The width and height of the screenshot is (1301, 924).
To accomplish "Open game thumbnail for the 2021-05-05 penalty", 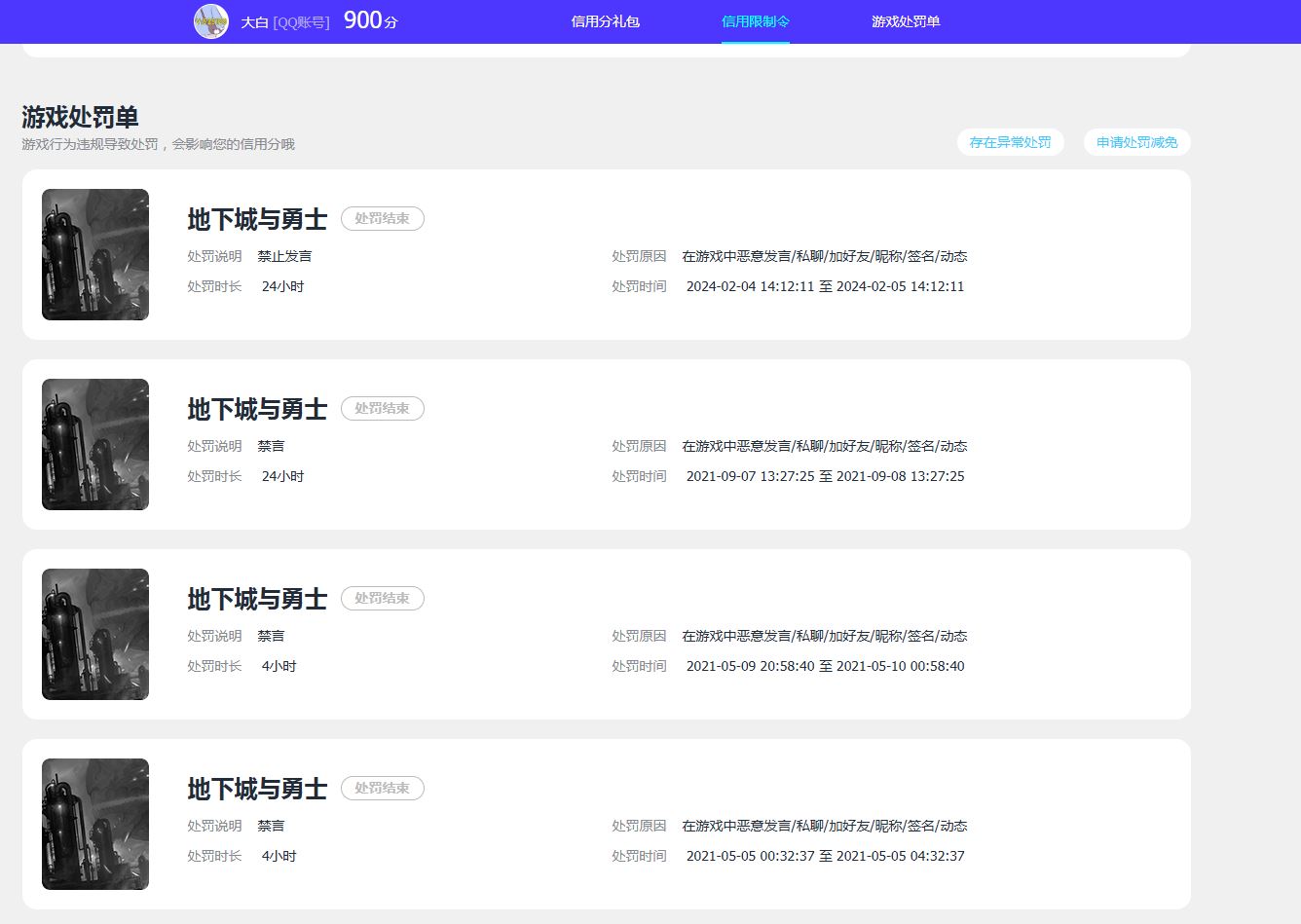I will tap(95, 824).
